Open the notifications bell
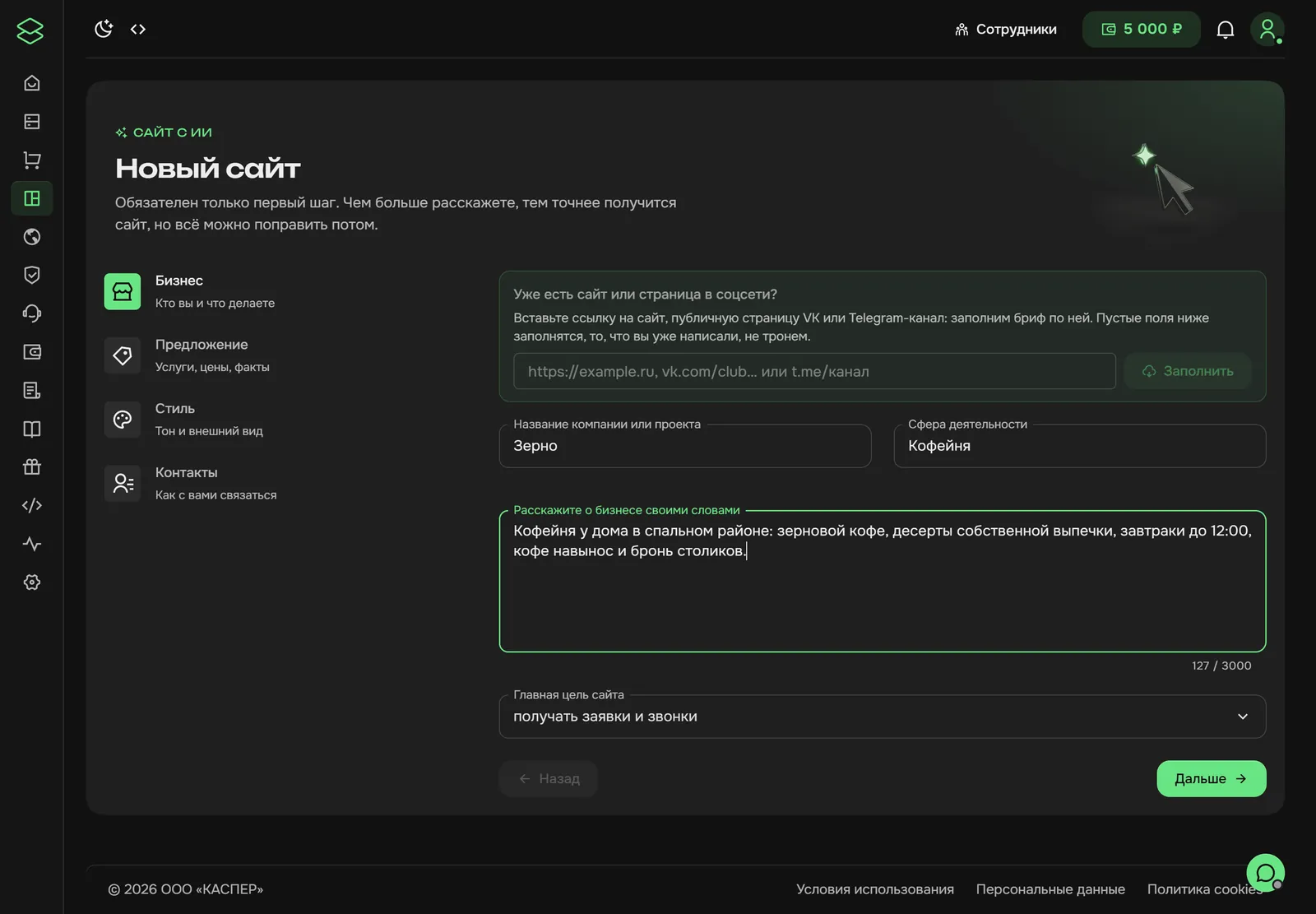Viewport: 1316px width, 914px height. coord(1226,30)
